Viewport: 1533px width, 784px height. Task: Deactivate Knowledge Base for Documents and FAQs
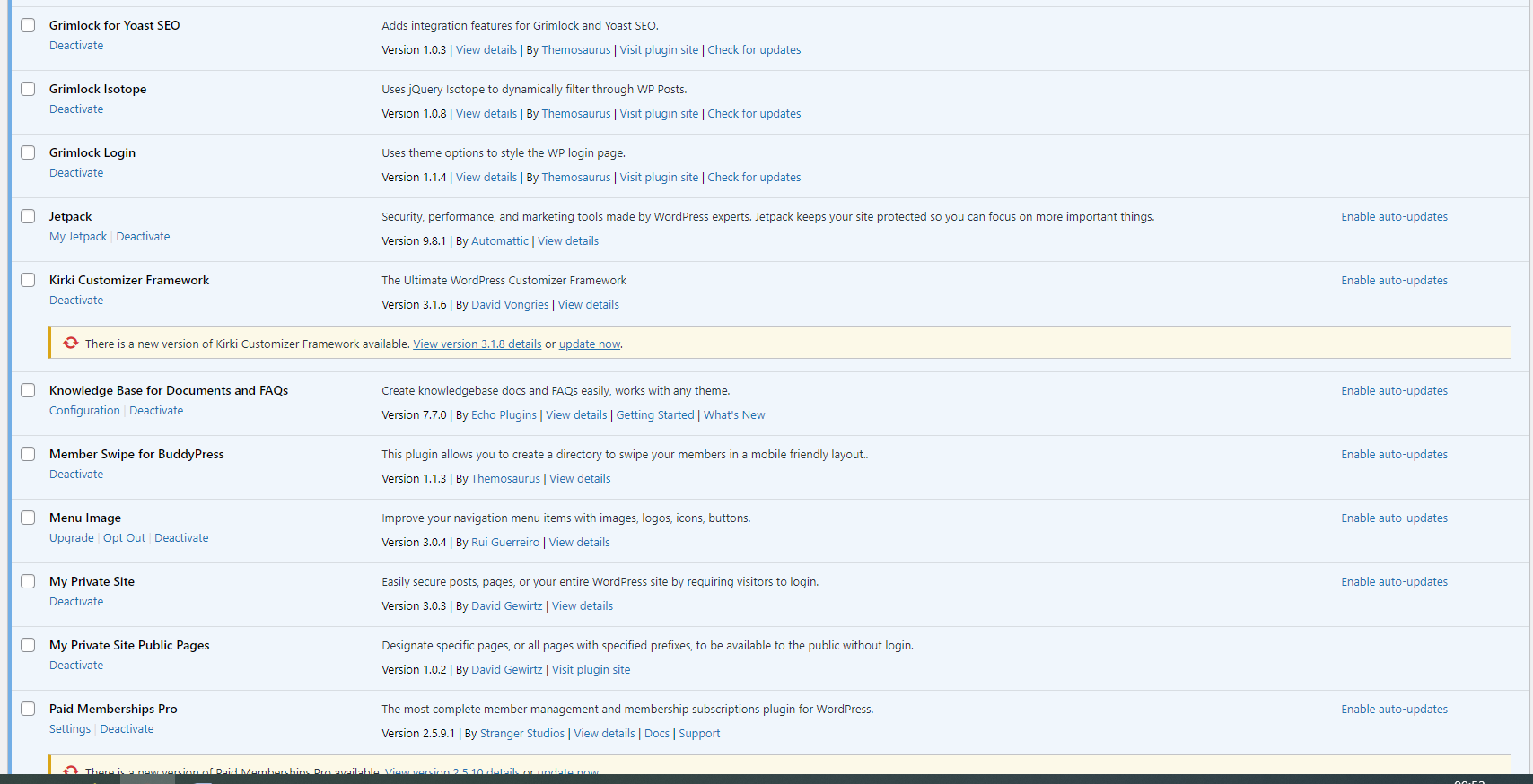pos(156,411)
